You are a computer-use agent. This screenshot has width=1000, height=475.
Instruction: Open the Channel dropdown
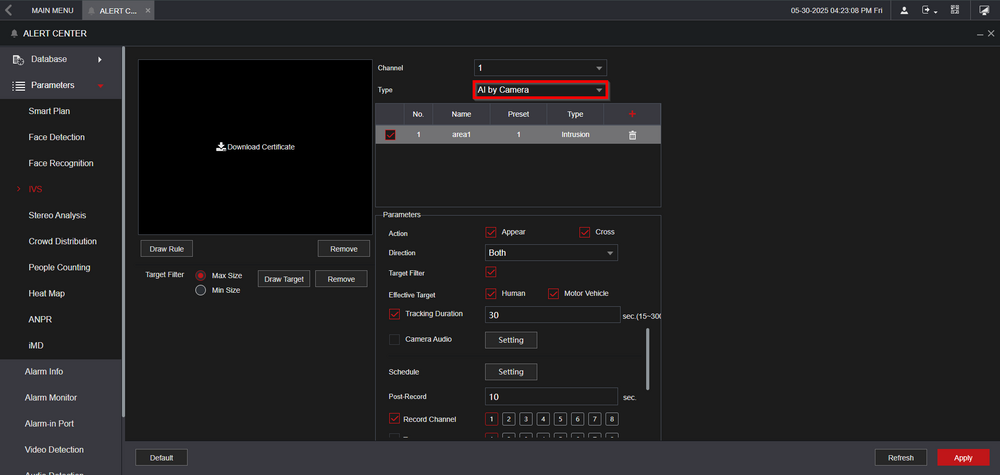pyautogui.click(x=540, y=68)
